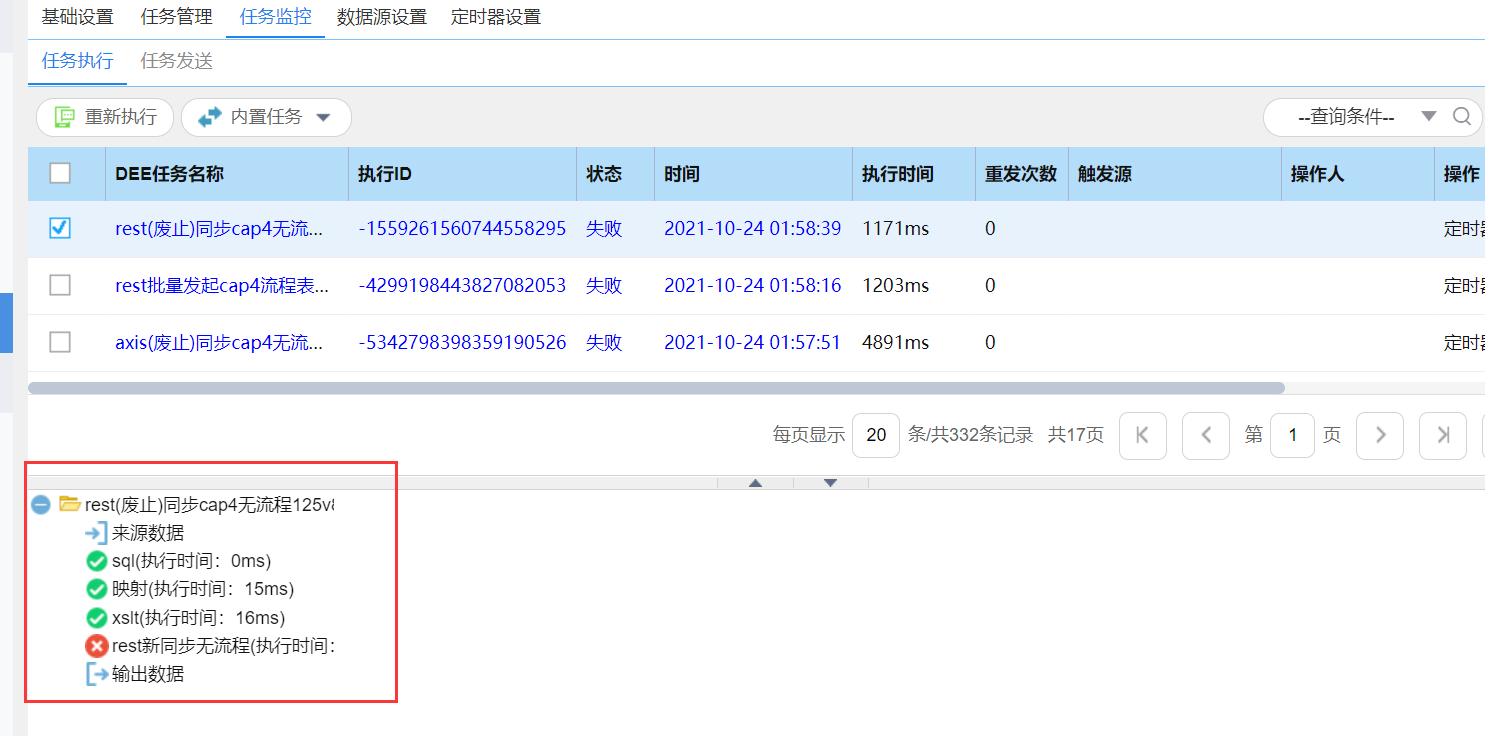The width and height of the screenshot is (1485, 736).
Task: Open the 基础设置 tab
Action: pos(78,17)
